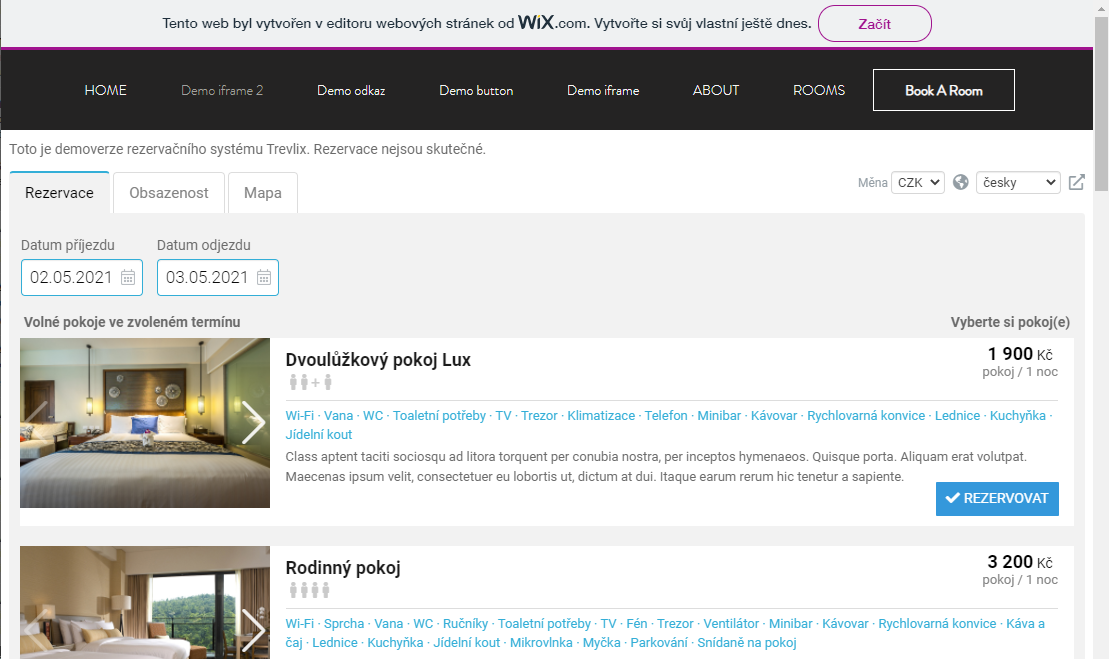Click the Book A Room button

point(944,90)
